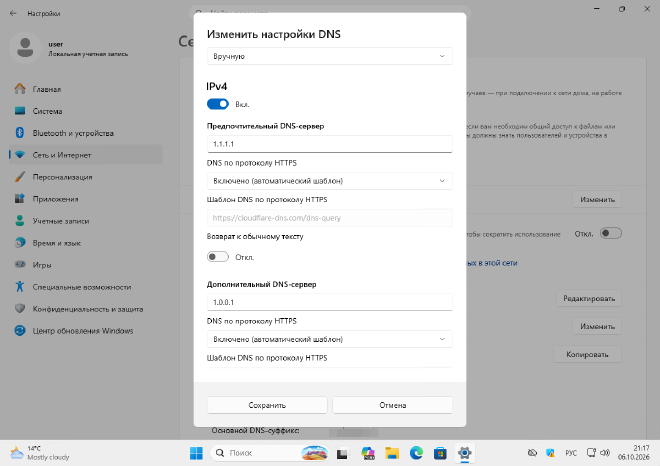
Task: Edit alternate DNS server field 1.0.0.1
Action: tap(330, 302)
